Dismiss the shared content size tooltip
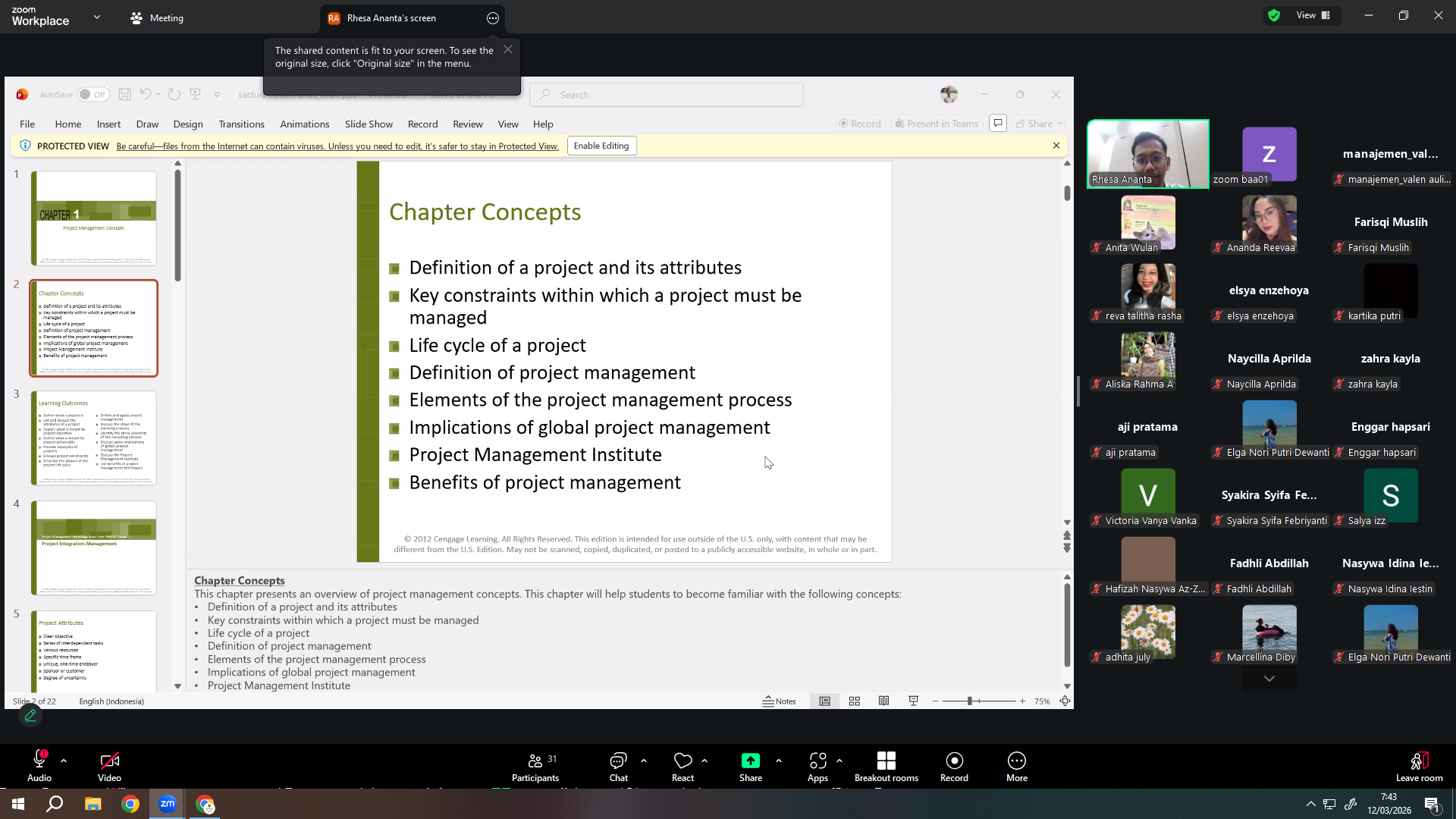The width and height of the screenshot is (1456, 819). click(x=508, y=49)
